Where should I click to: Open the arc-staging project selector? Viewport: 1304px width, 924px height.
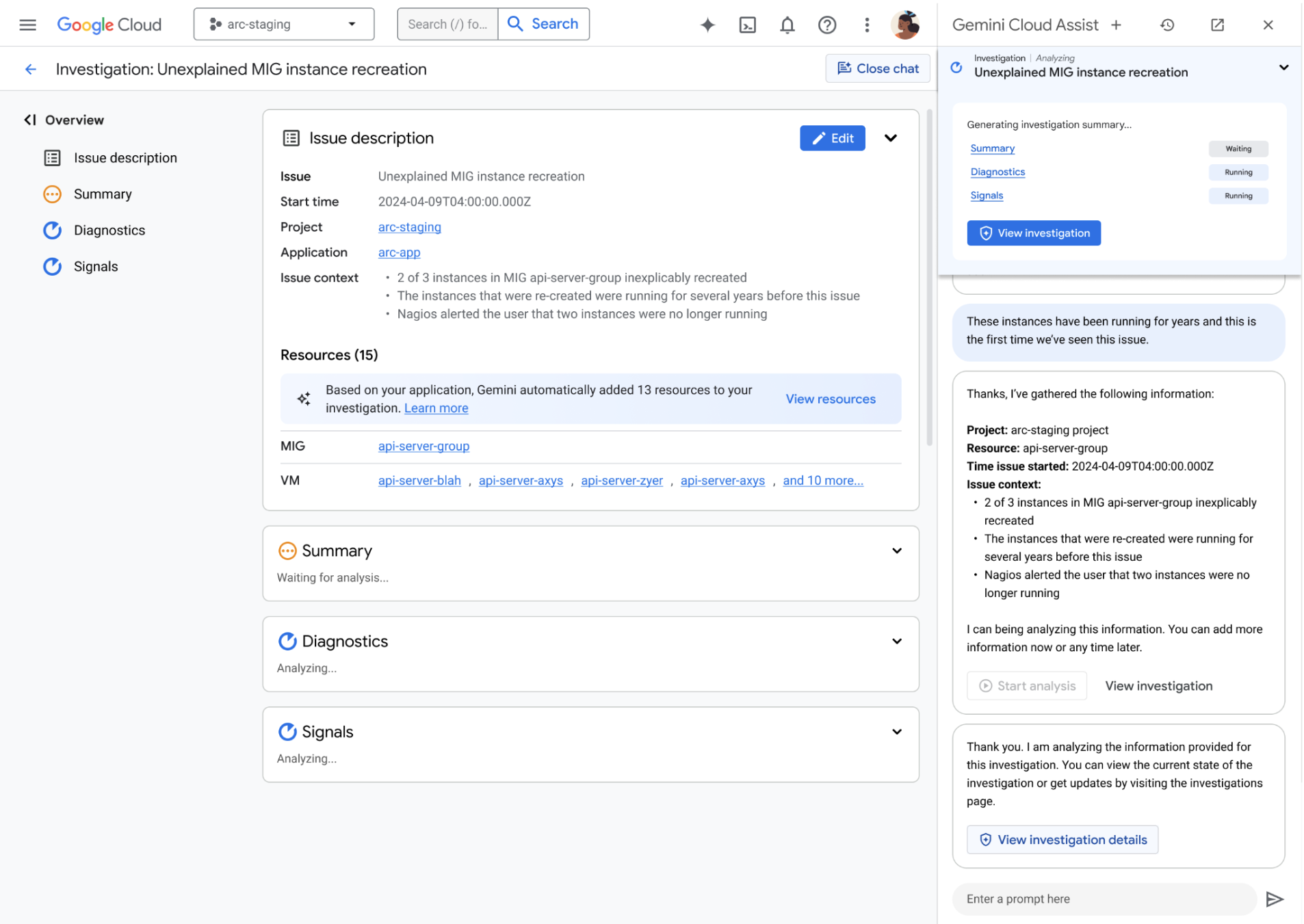[283, 24]
